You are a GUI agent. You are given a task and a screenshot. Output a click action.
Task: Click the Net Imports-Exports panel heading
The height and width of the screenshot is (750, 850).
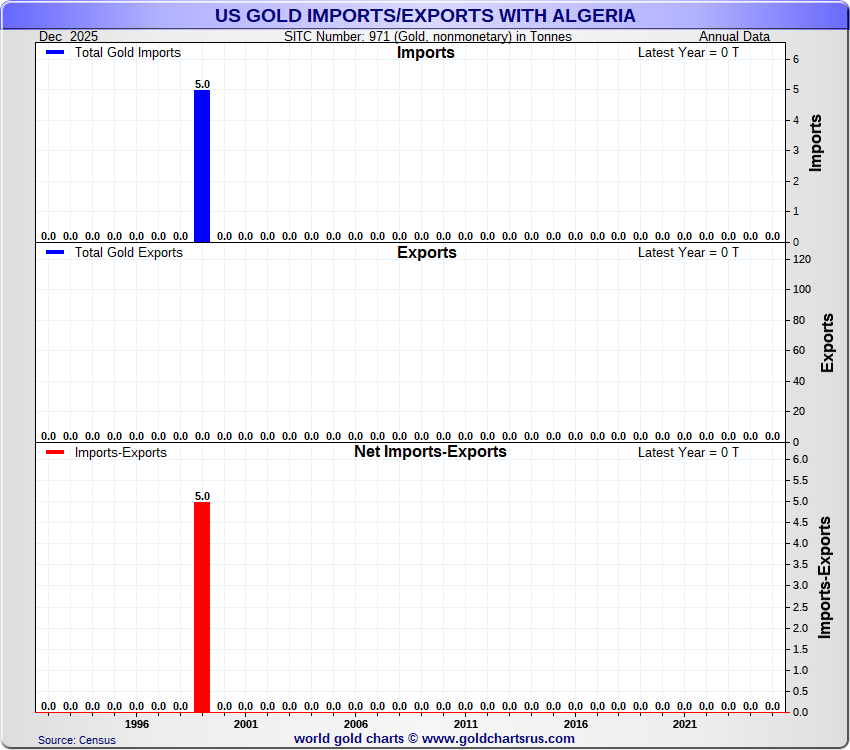pyautogui.click(x=430, y=452)
